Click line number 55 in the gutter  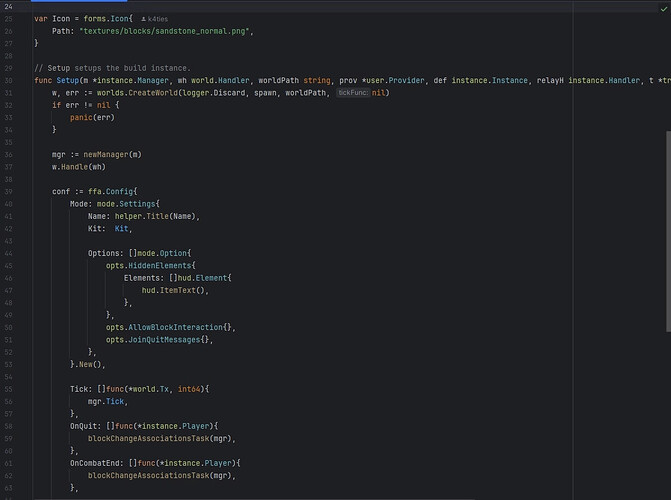(9, 389)
